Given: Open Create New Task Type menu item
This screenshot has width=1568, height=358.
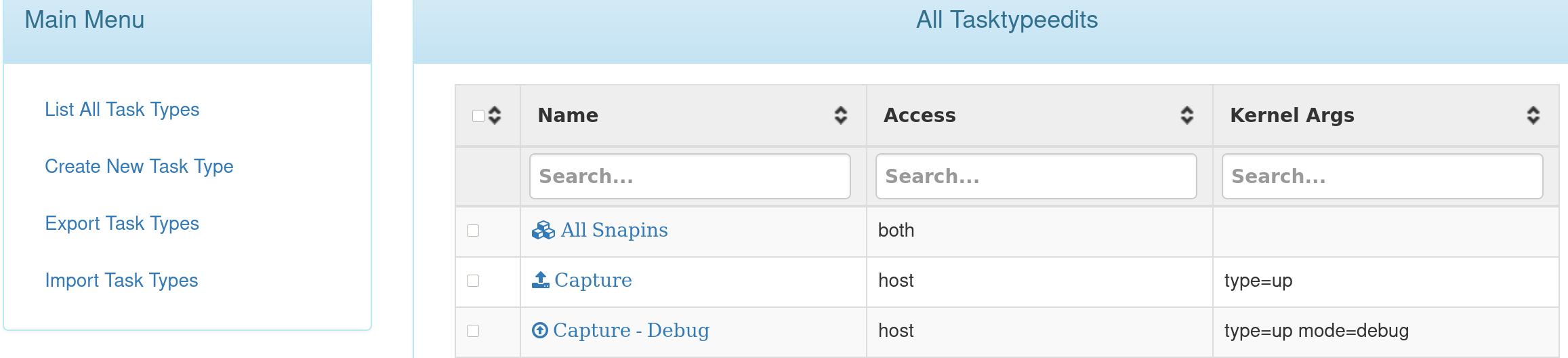Looking at the screenshot, I should (x=139, y=166).
